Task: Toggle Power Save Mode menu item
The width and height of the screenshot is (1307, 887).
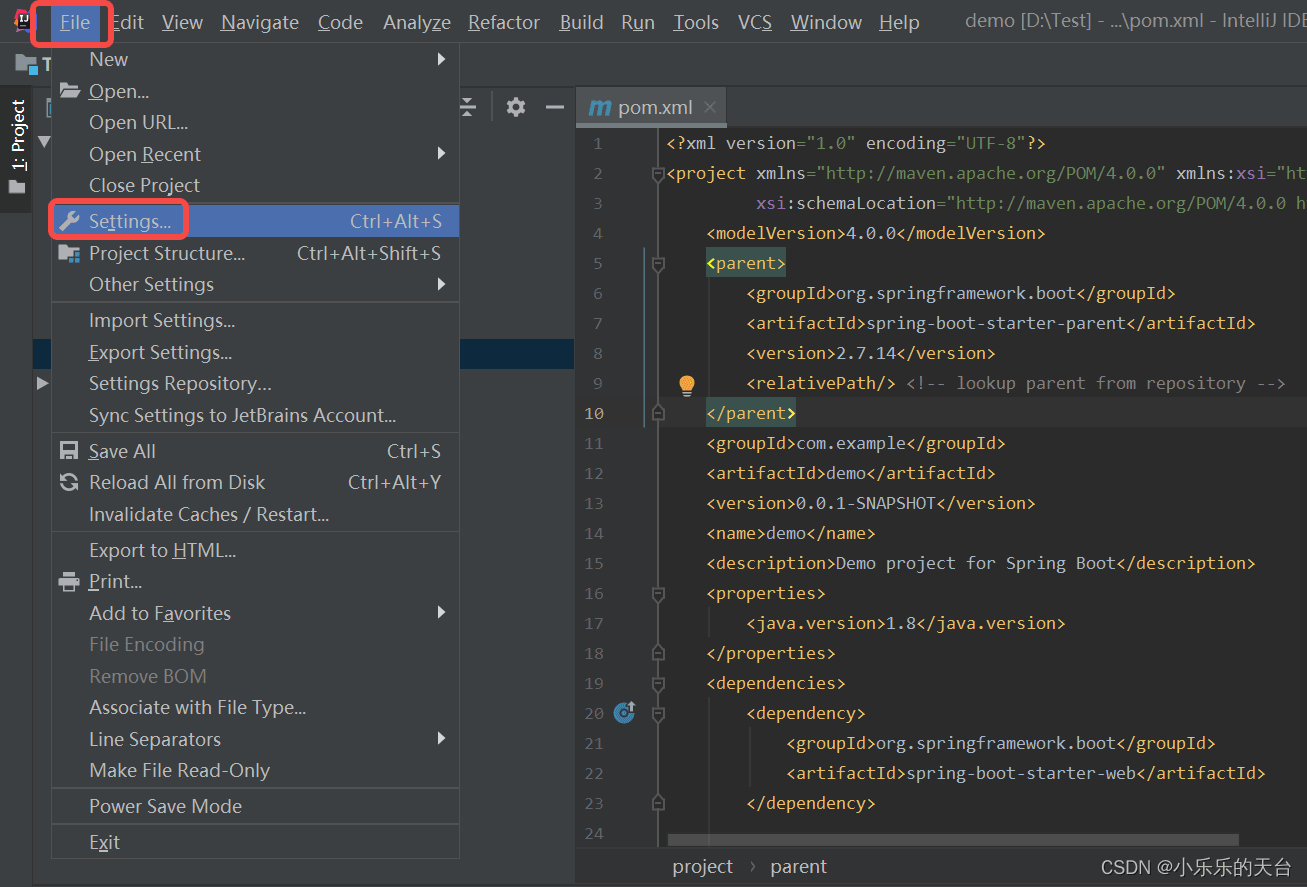Action: pyautogui.click(x=255, y=806)
